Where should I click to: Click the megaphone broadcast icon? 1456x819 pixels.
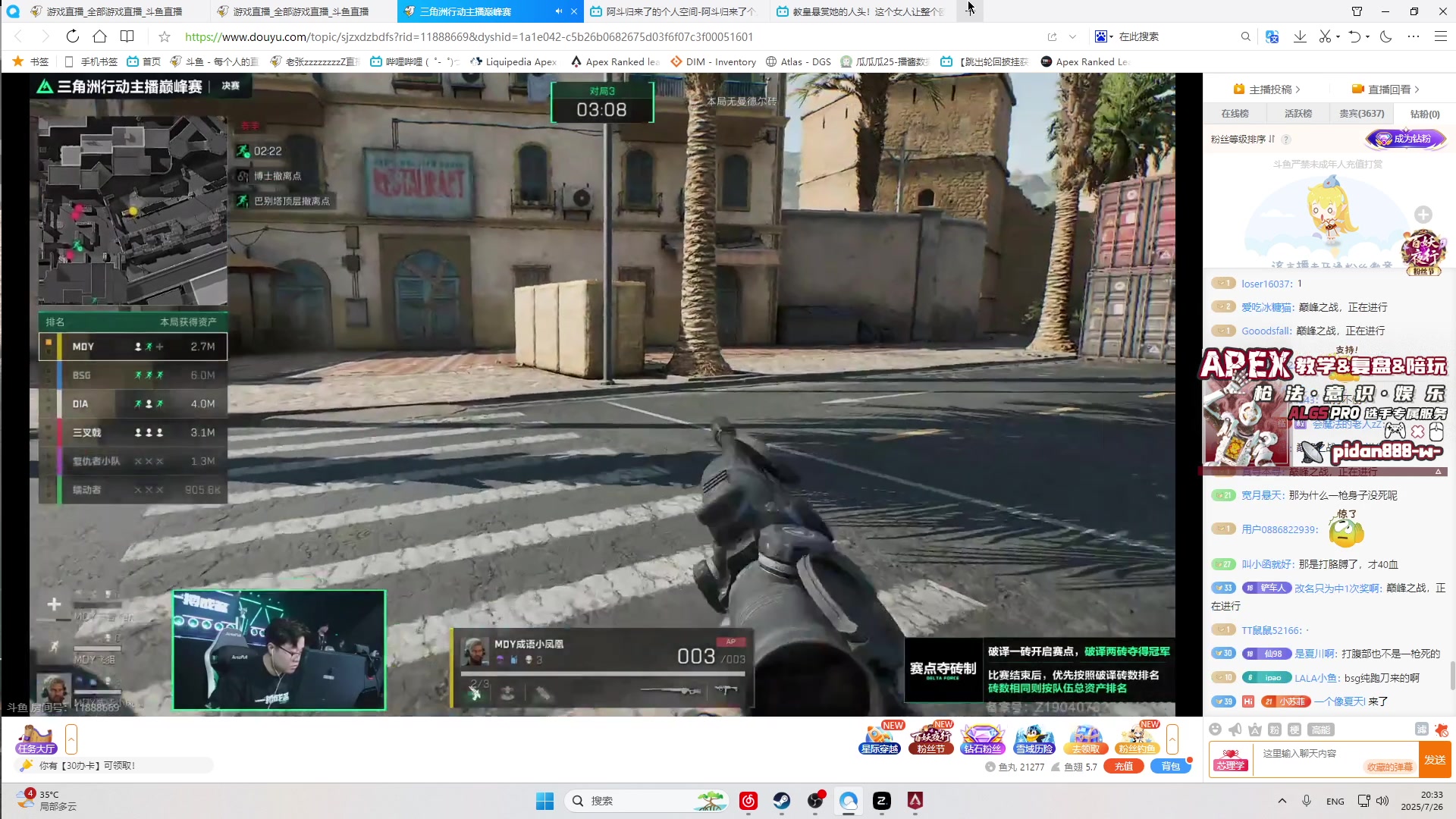(1235, 730)
